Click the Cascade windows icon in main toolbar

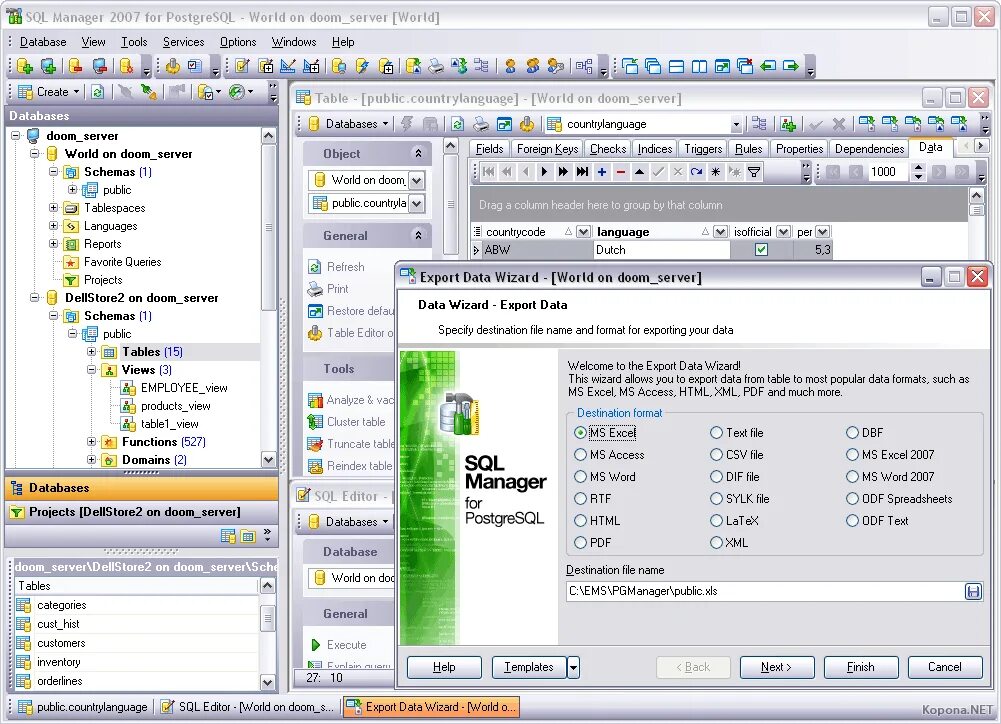click(x=653, y=66)
